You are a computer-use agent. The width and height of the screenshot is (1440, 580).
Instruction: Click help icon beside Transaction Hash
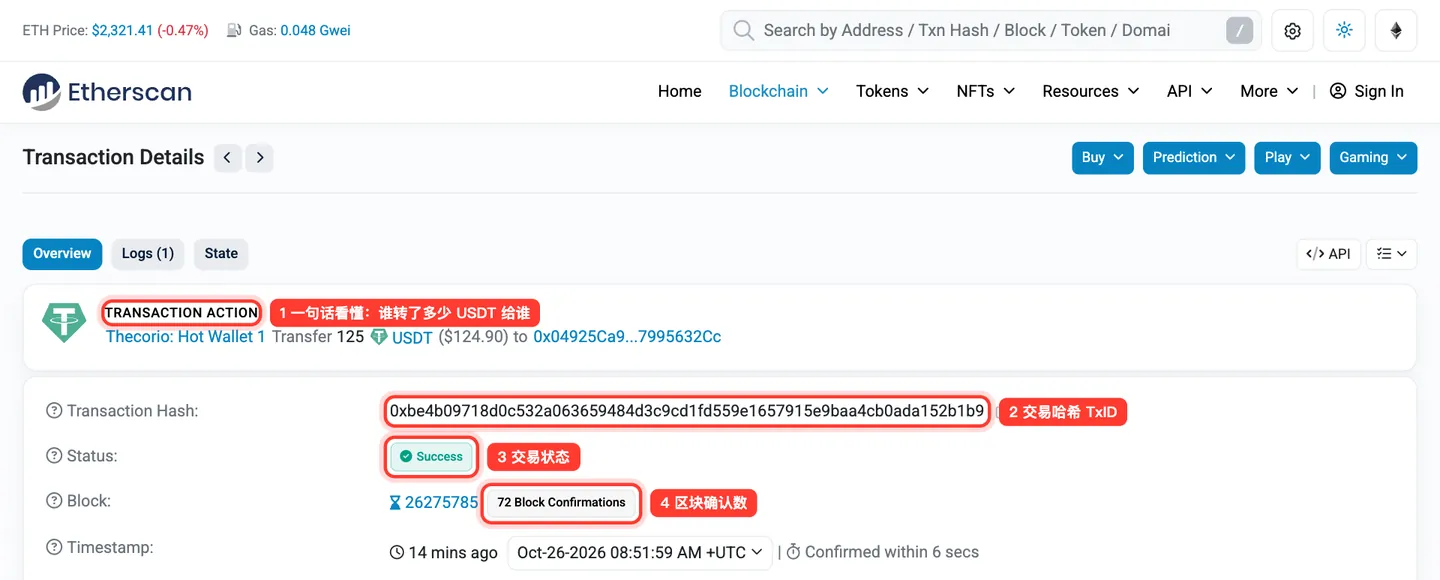click(x=54, y=411)
